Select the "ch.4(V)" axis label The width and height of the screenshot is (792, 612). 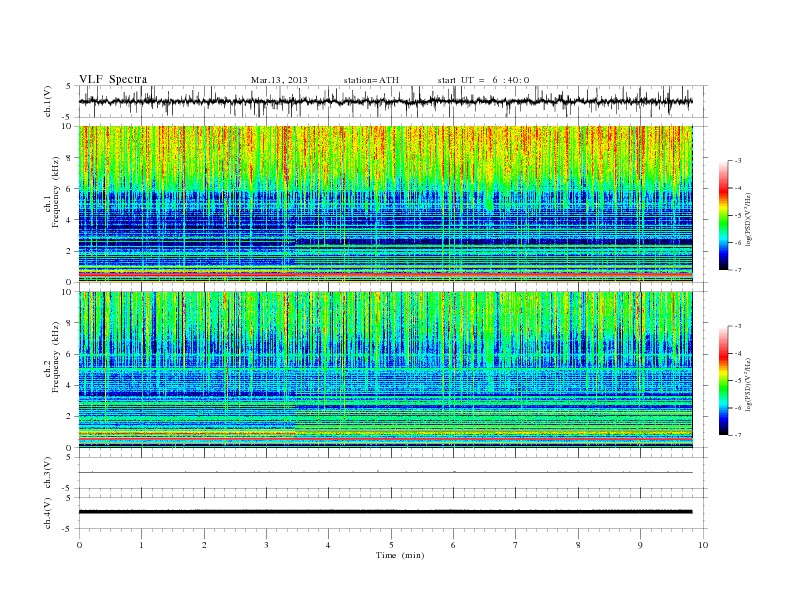point(48,513)
